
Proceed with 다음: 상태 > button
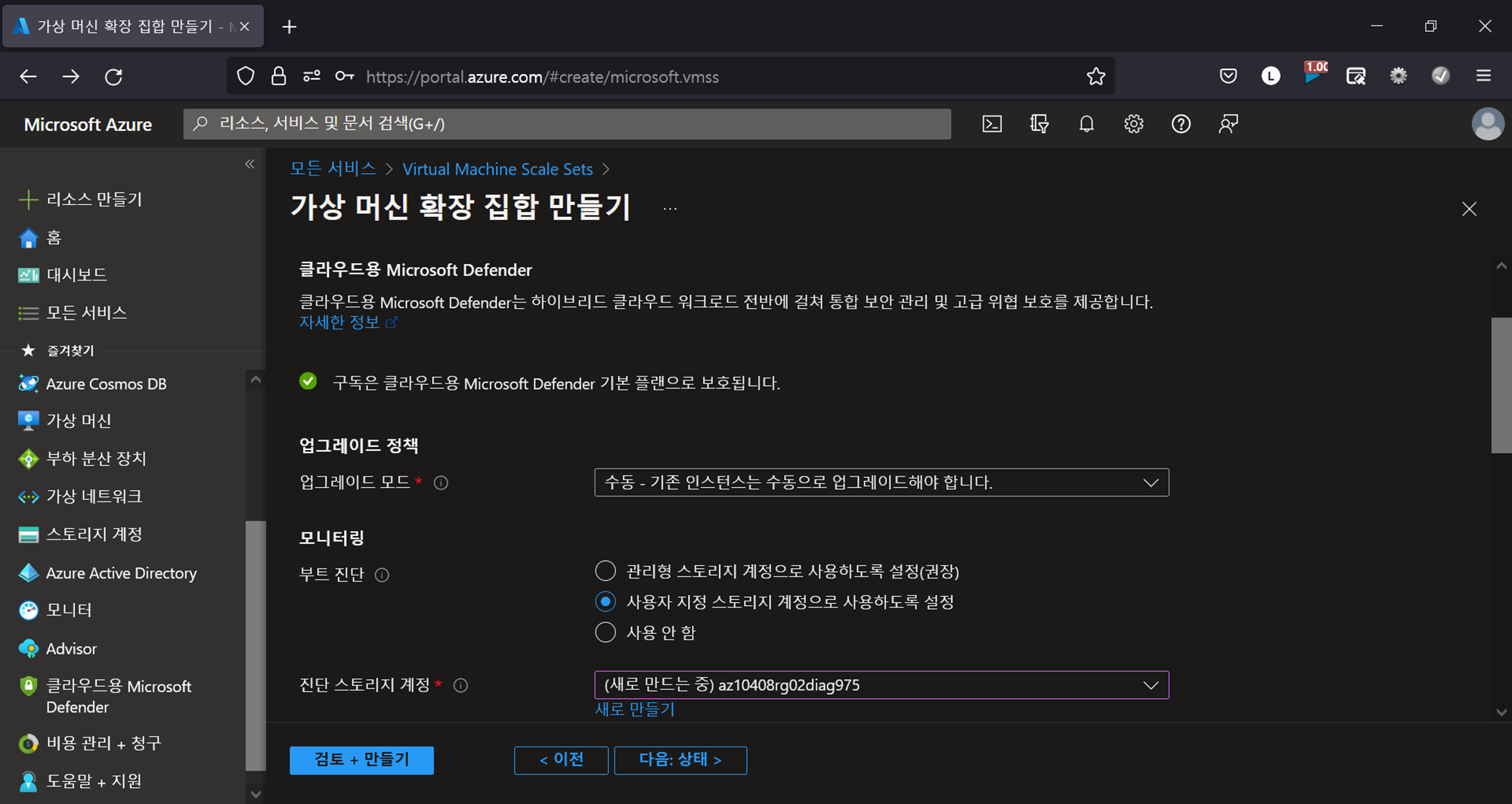pyautogui.click(x=680, y=760)
